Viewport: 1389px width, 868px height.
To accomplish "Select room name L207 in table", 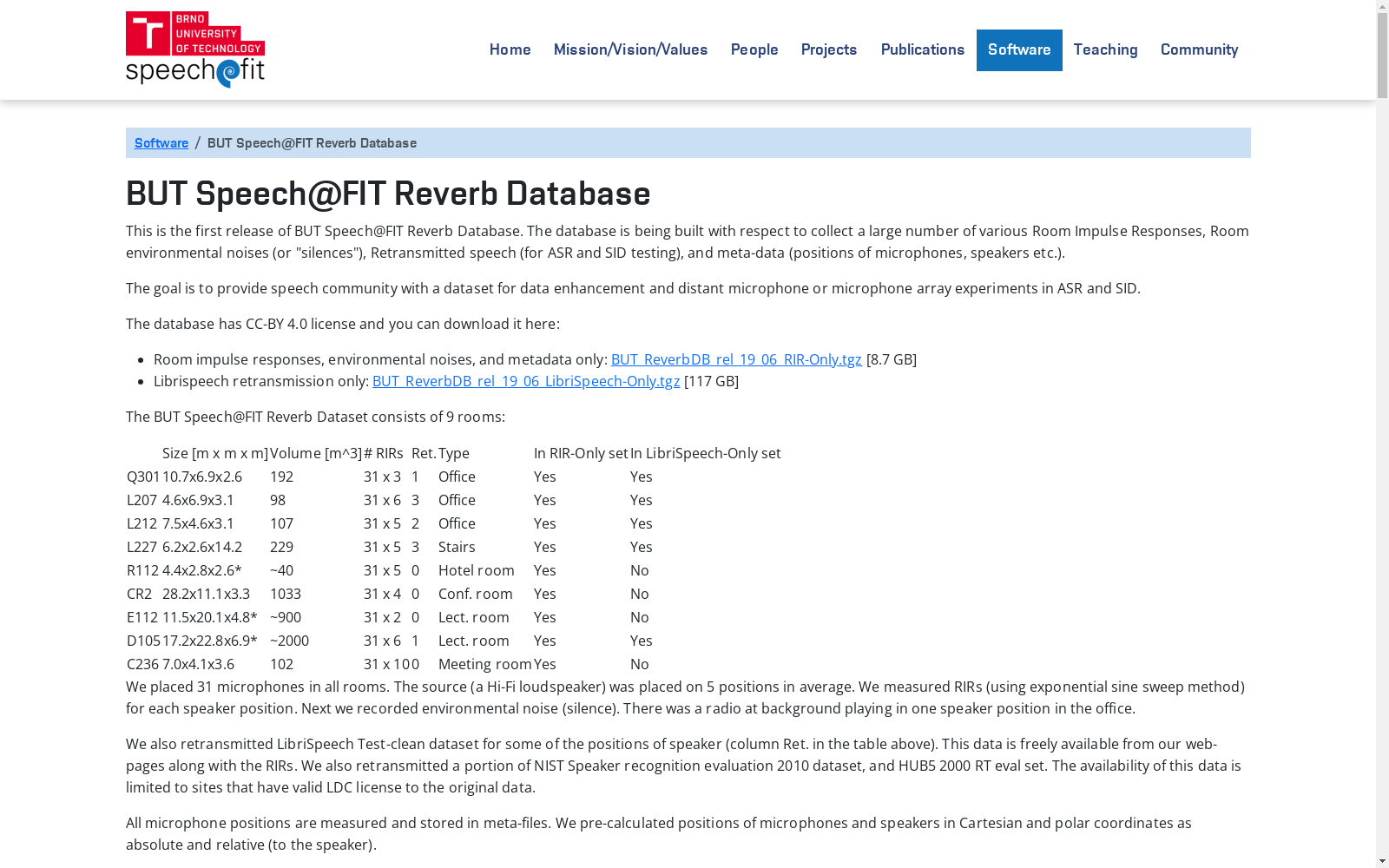I will tap(142, 500).
